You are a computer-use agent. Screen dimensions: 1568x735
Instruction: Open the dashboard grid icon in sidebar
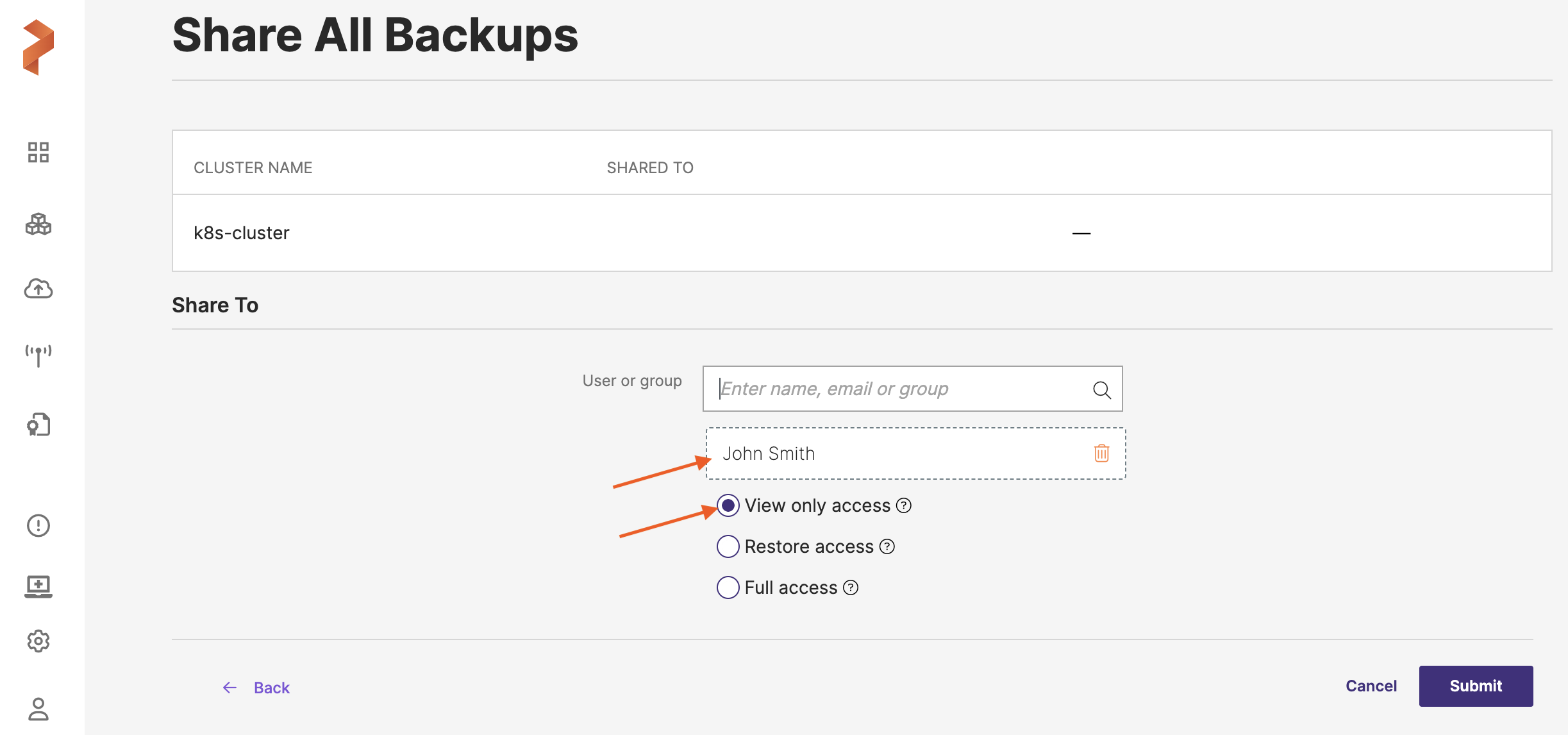[38, 153]
